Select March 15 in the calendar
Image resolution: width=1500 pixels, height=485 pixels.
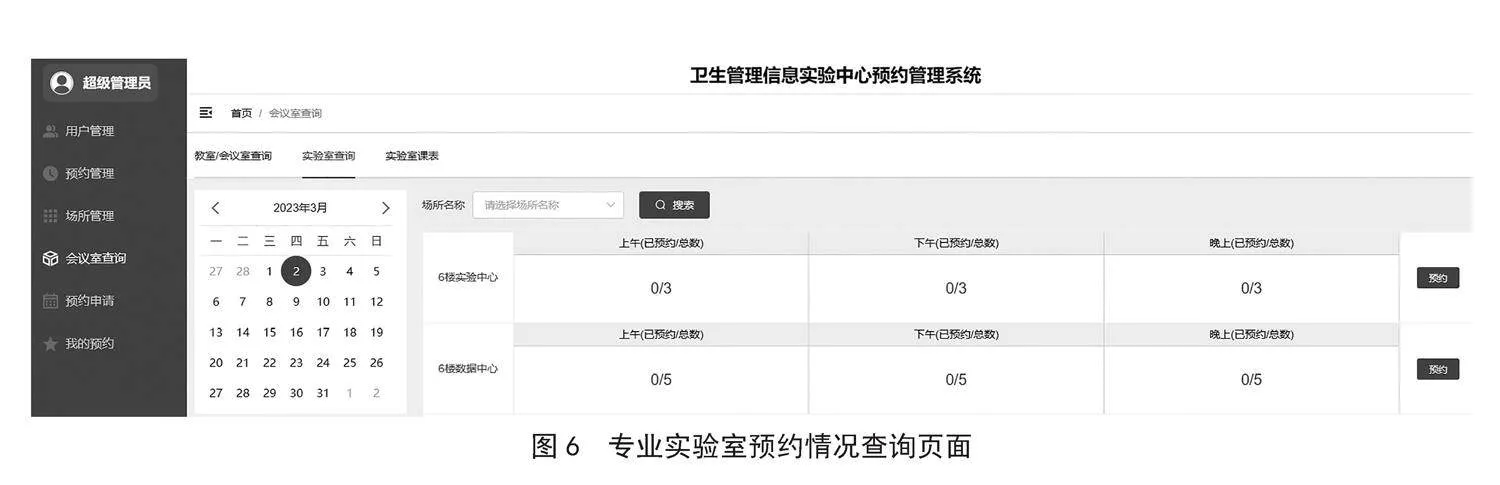pyautogui.click(x=269, y=333)
